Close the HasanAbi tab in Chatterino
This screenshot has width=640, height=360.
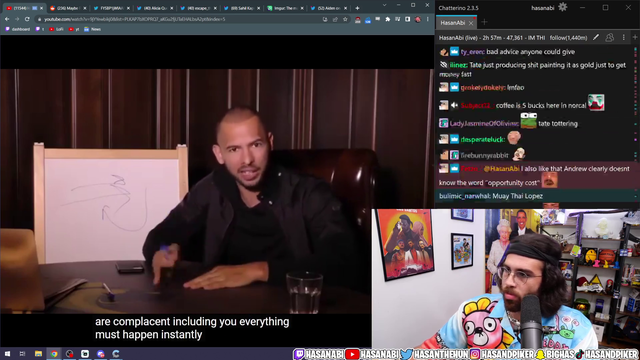point(471,23)
